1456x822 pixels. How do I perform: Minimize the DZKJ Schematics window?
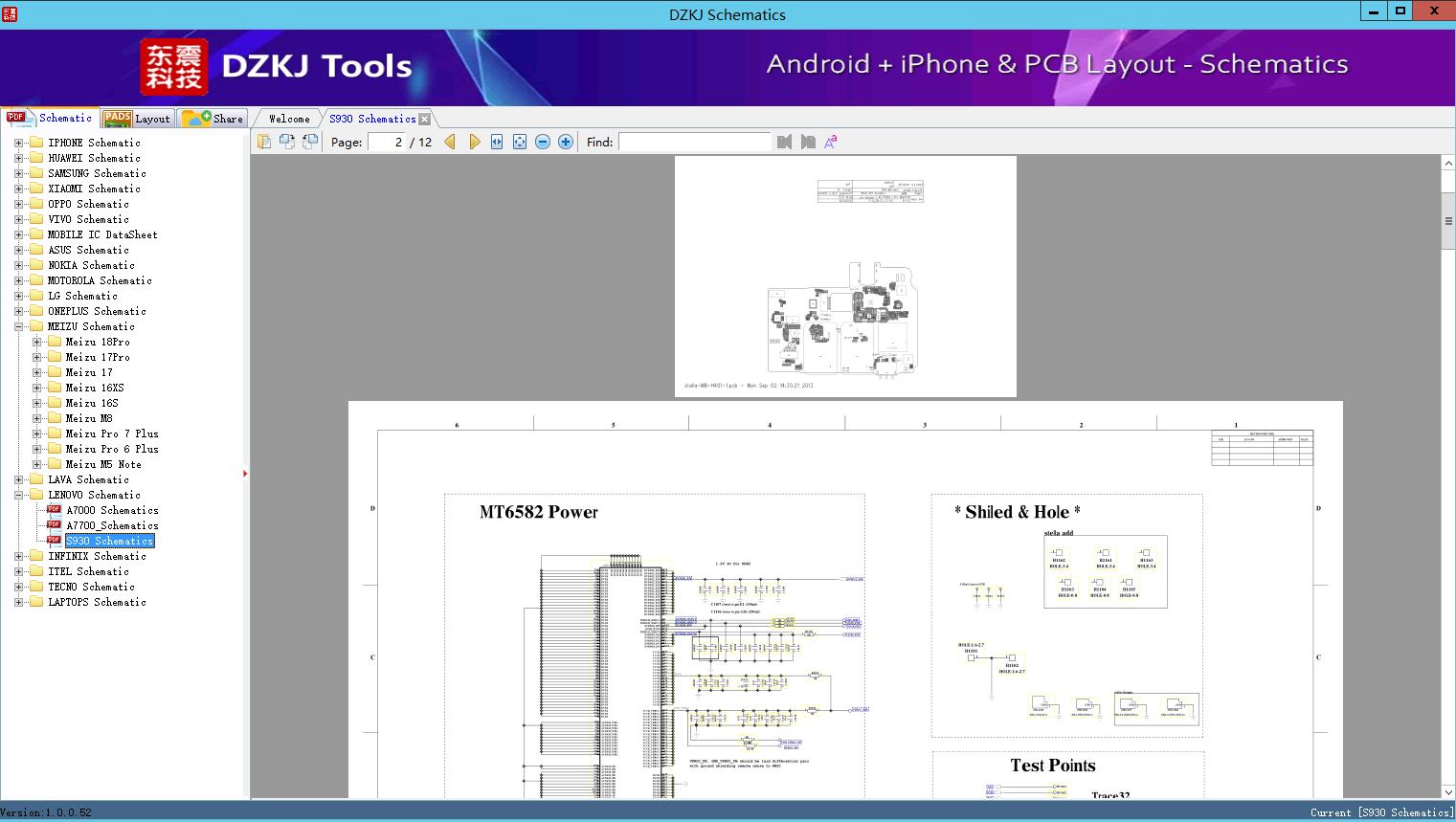[1374, 11]
